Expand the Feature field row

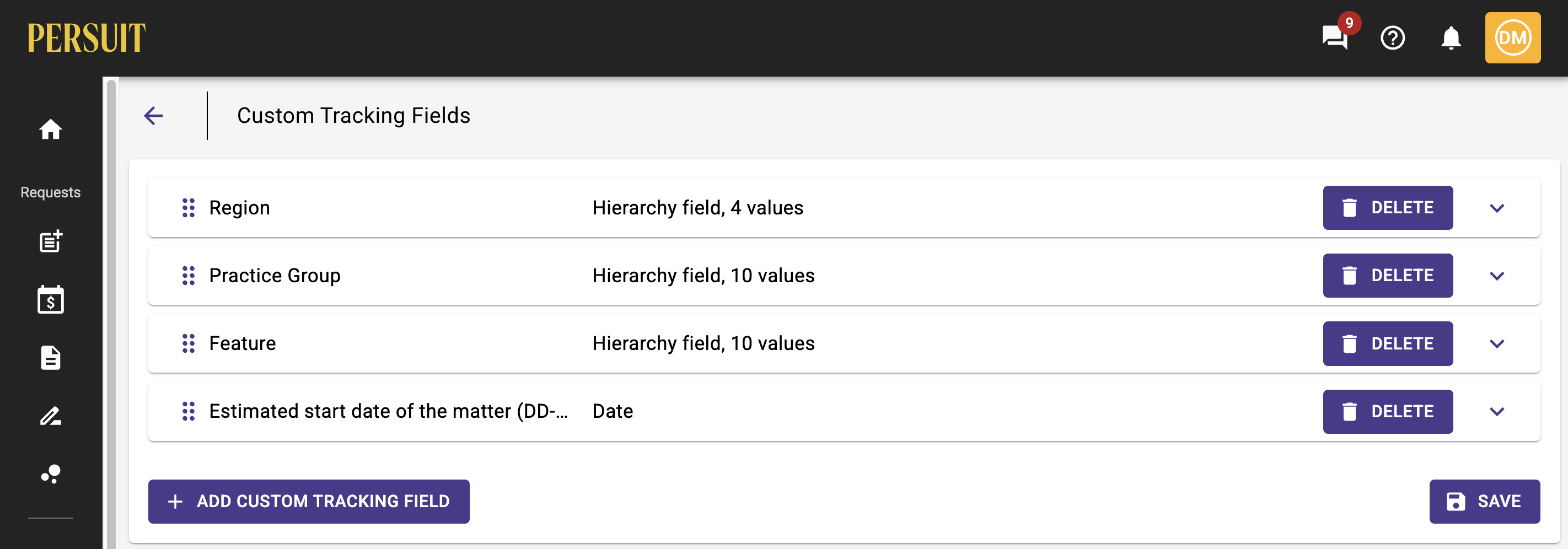(x=1497, y=344)
